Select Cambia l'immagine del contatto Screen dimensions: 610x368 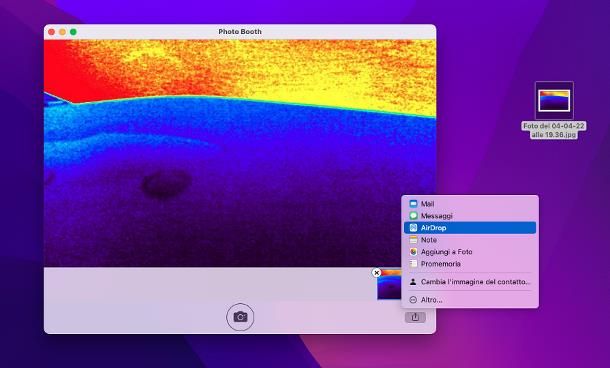(470, 282)
